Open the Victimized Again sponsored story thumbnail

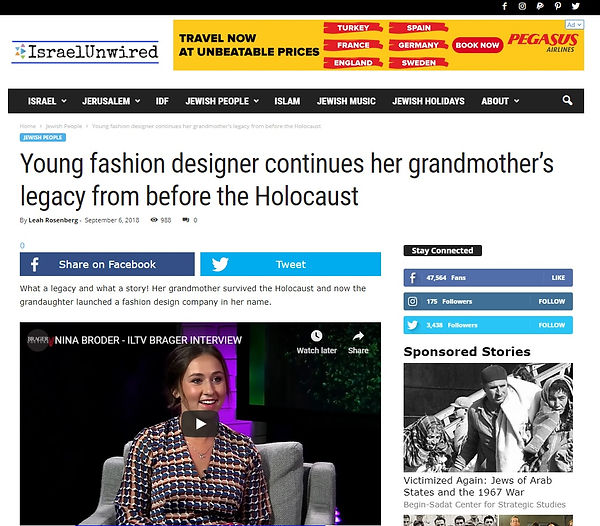(x=488, y=417)
